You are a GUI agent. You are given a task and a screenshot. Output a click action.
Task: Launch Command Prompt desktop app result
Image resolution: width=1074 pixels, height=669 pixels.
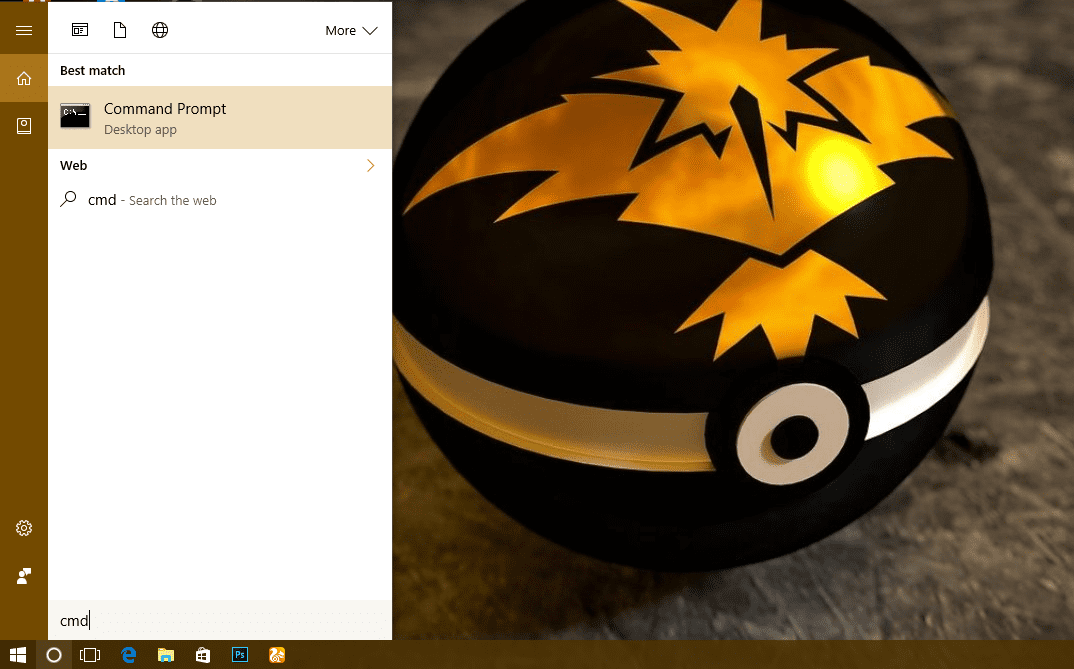[x=220, y=118]
